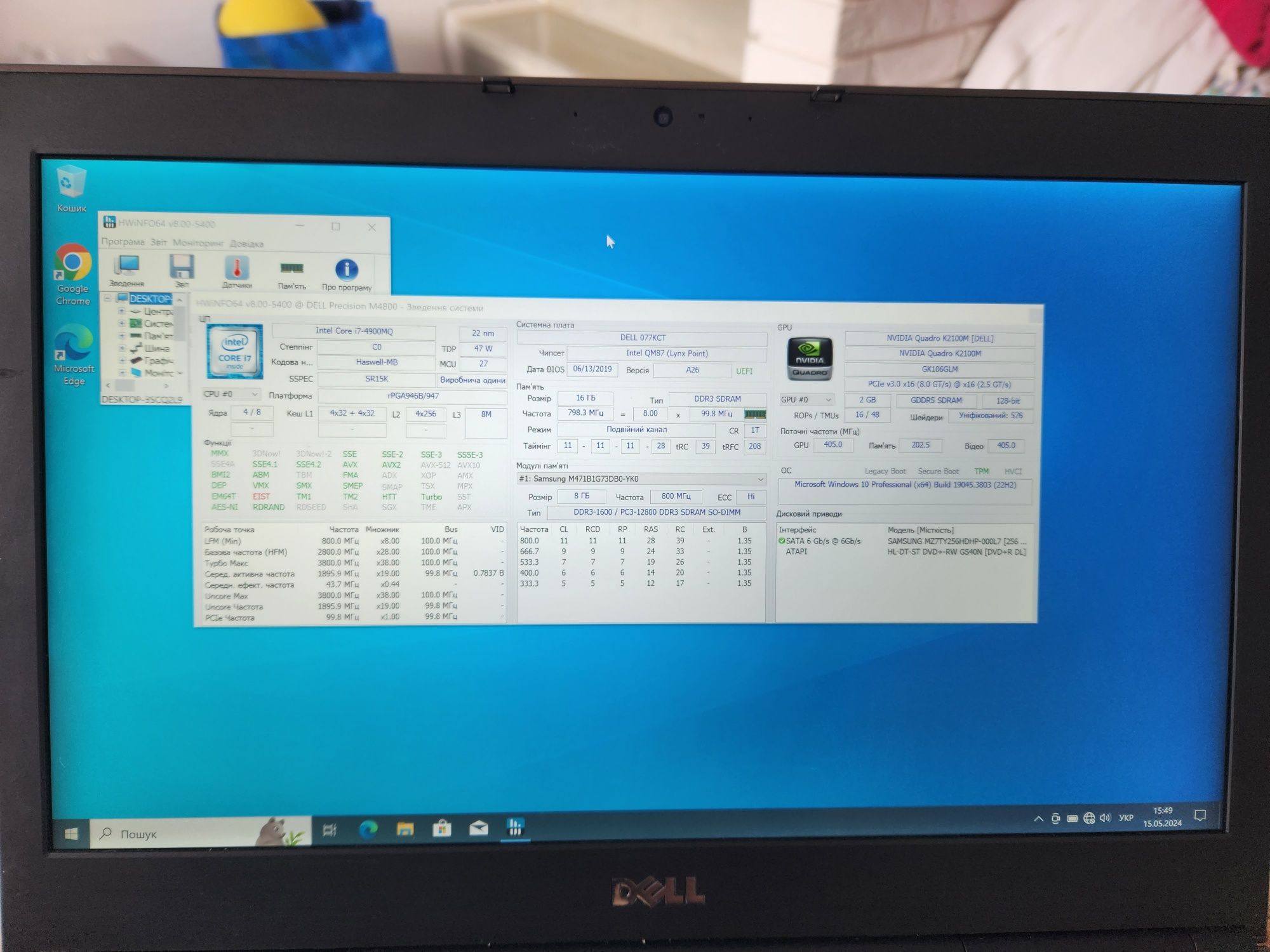Click the green memory module chip icon
This screenshot has width=1270, height=952.
[x=755, y=414]
